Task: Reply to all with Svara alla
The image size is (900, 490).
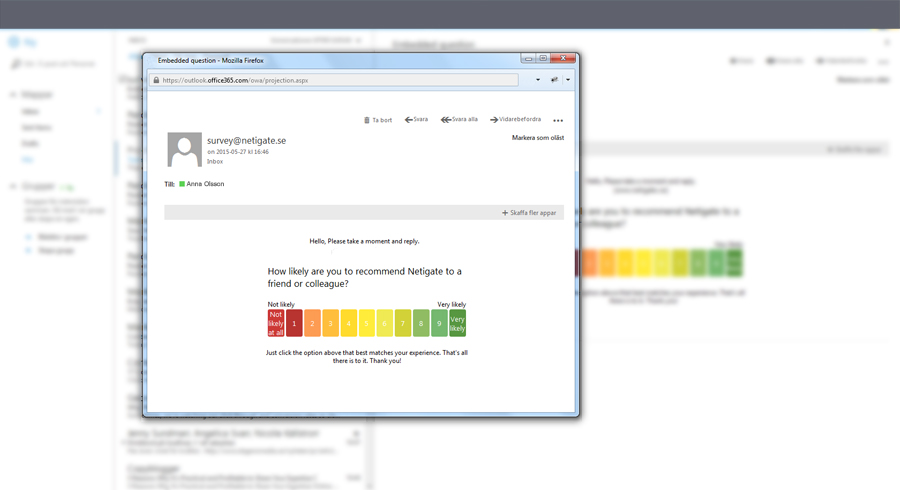Action: pos(459,119)
